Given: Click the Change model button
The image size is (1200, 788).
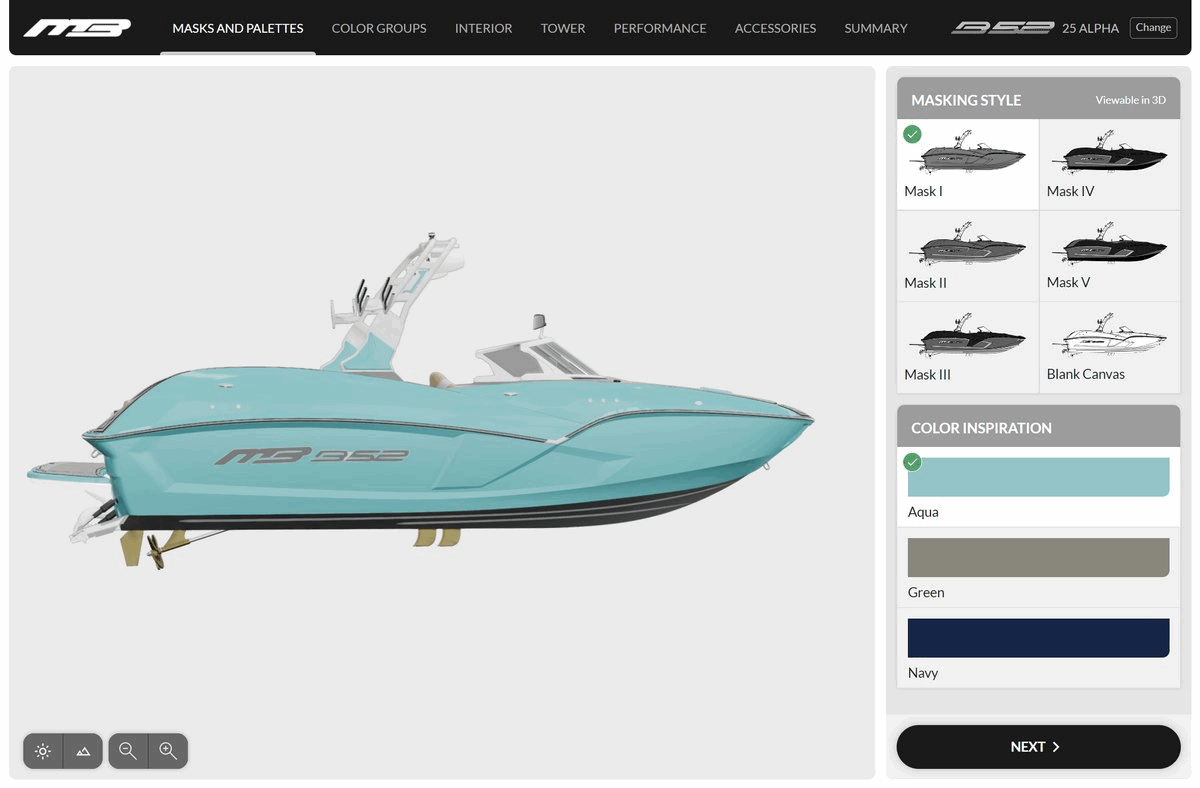Looking at the screenshot, I should [x=1153, y=28].
